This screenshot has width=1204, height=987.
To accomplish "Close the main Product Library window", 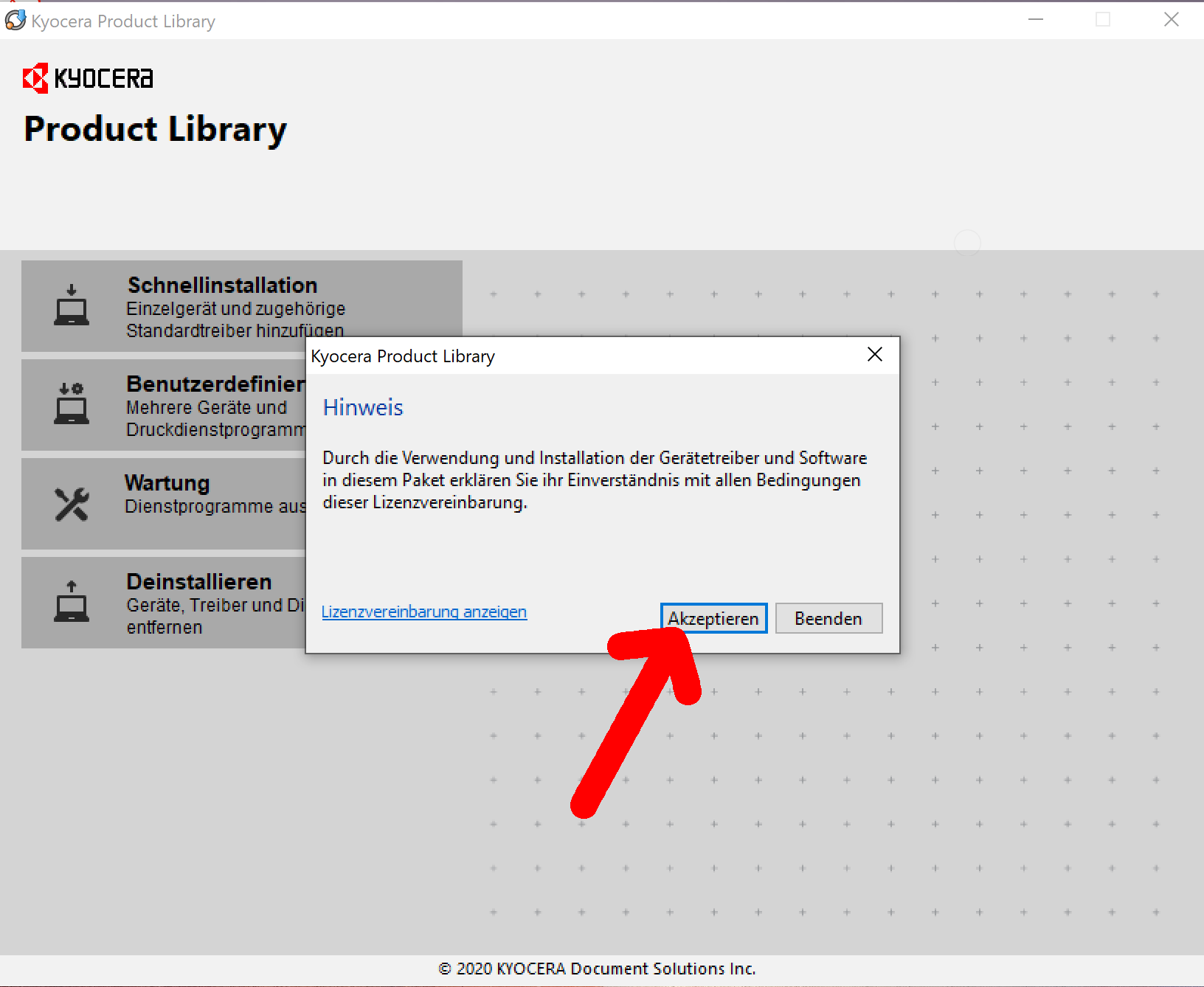I will [x=1171, y=20].
